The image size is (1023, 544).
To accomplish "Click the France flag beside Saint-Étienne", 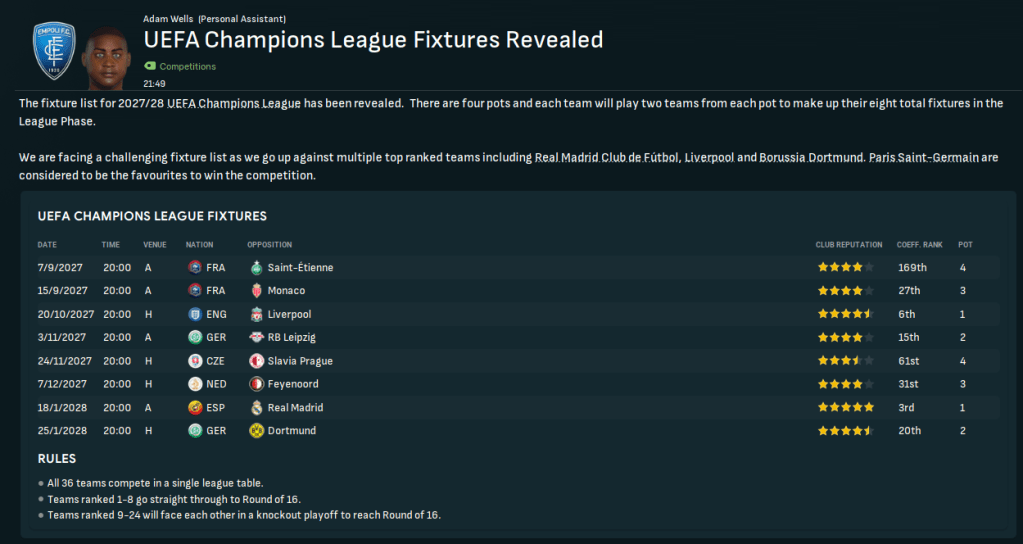I will 194,267.
